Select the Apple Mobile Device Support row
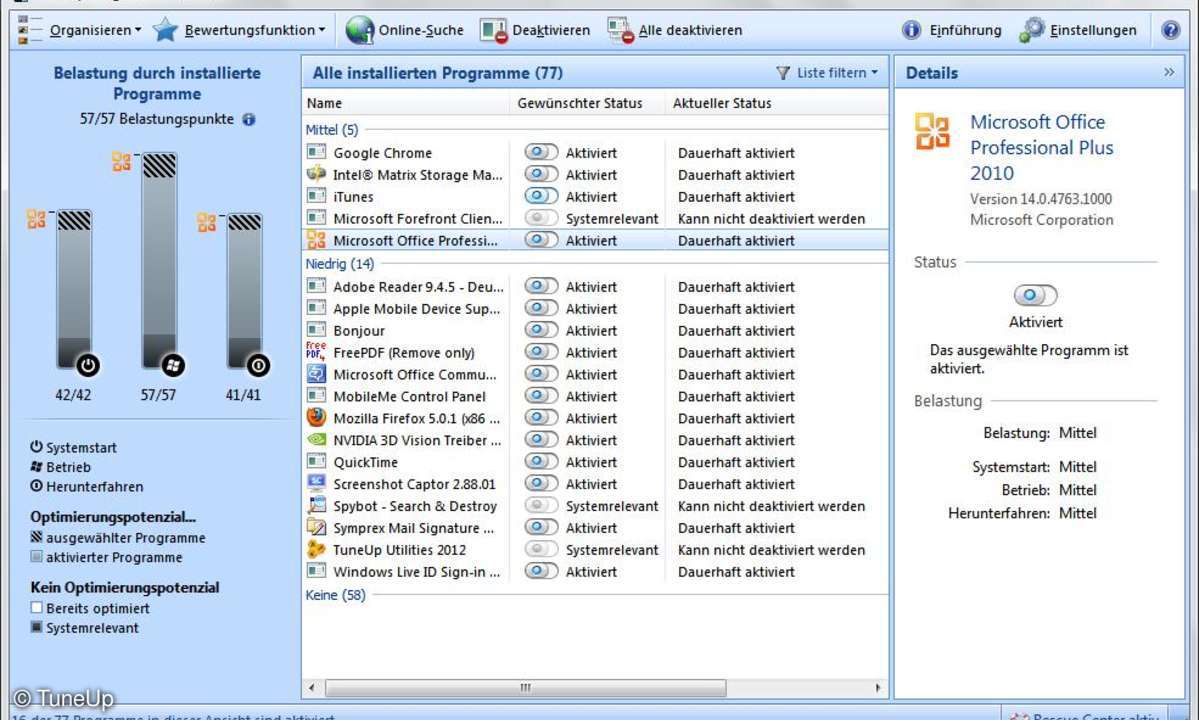Image resolution: width=1199 pixels, height=720 pixels. (x=596, y=308)
